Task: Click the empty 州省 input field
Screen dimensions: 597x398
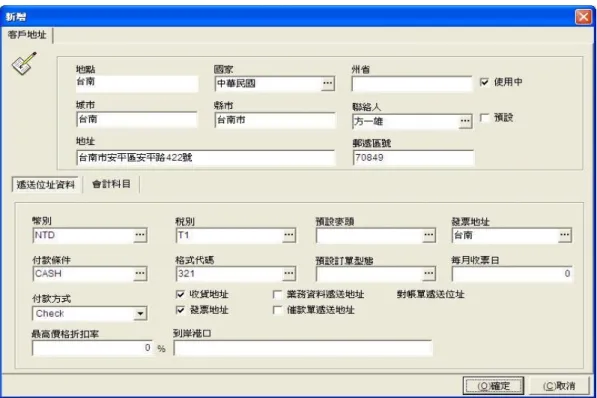Action: [x=412, y=84]
